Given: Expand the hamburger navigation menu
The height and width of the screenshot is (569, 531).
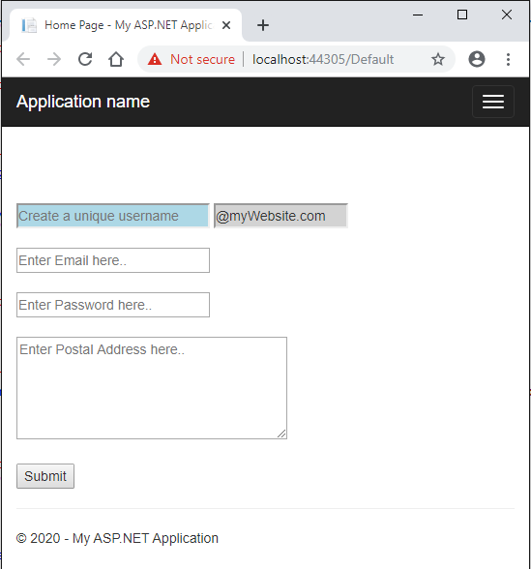Looking at the screenshot, I should pos(493,102).
